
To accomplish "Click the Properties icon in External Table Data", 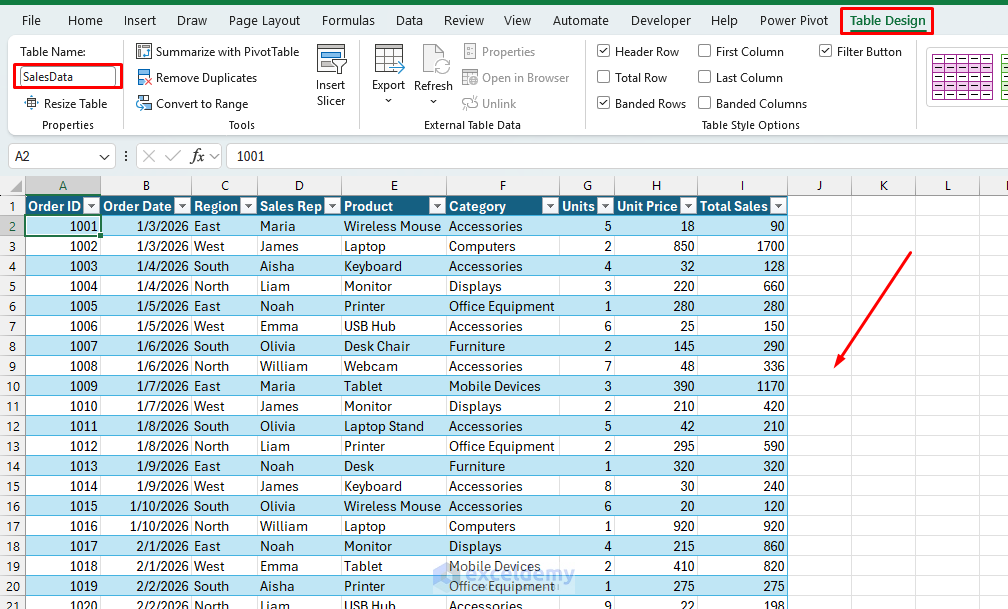I will pyautogui.click(x=470, y=51).
